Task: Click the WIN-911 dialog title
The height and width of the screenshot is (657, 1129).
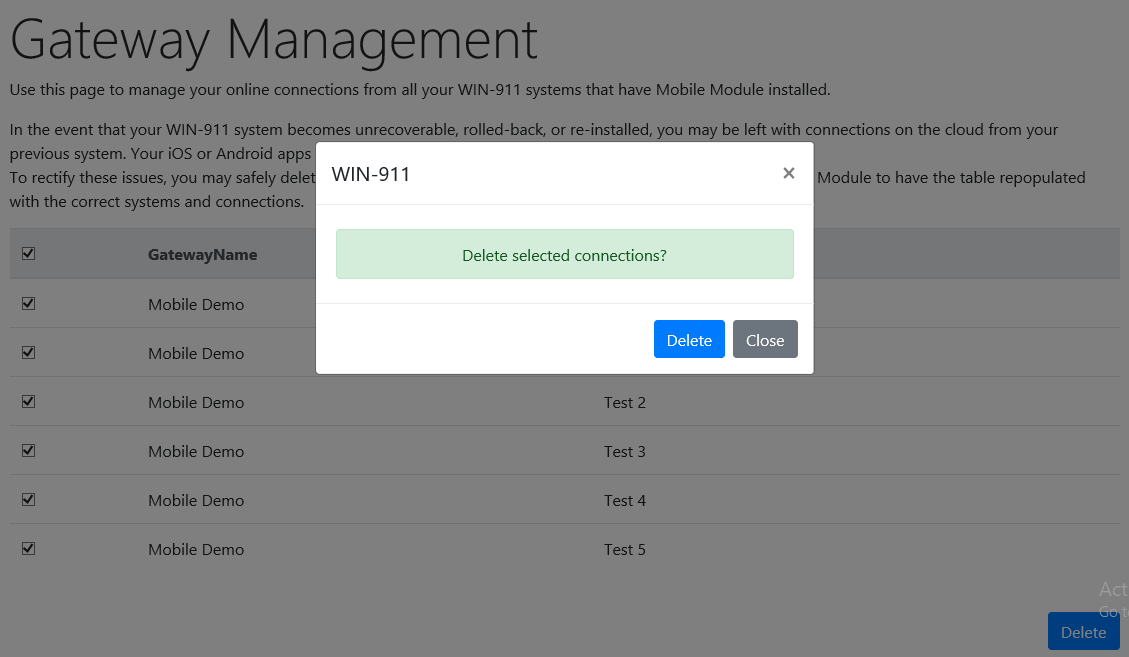Action: click(x=371, y=174)
